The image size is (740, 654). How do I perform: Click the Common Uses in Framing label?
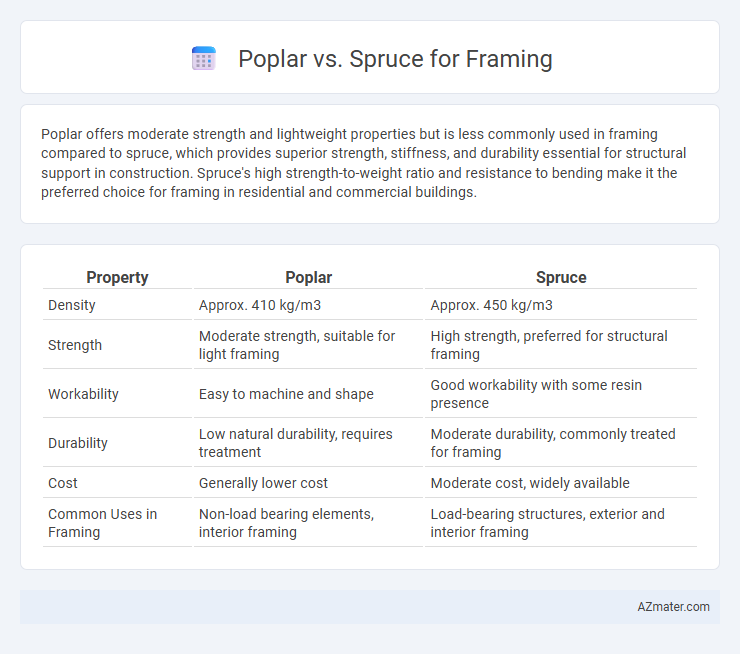click(x=102, y=523)
